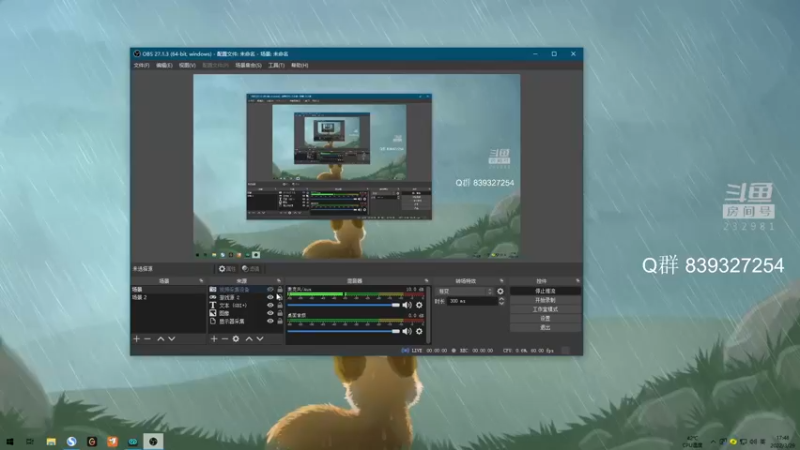This screenshot has height=450, width=800.
Task: Open the 帮助(H) menu
Action: (x=299, y=65)
